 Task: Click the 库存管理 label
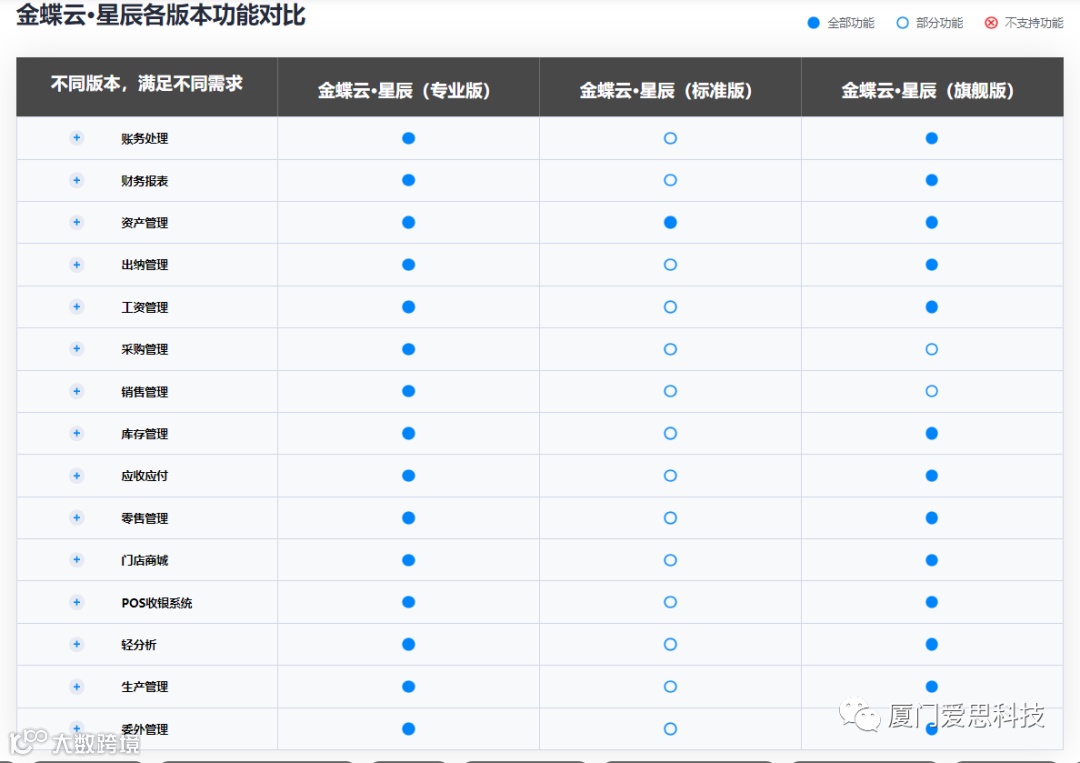pyautogui.click(x=145, y=434)
